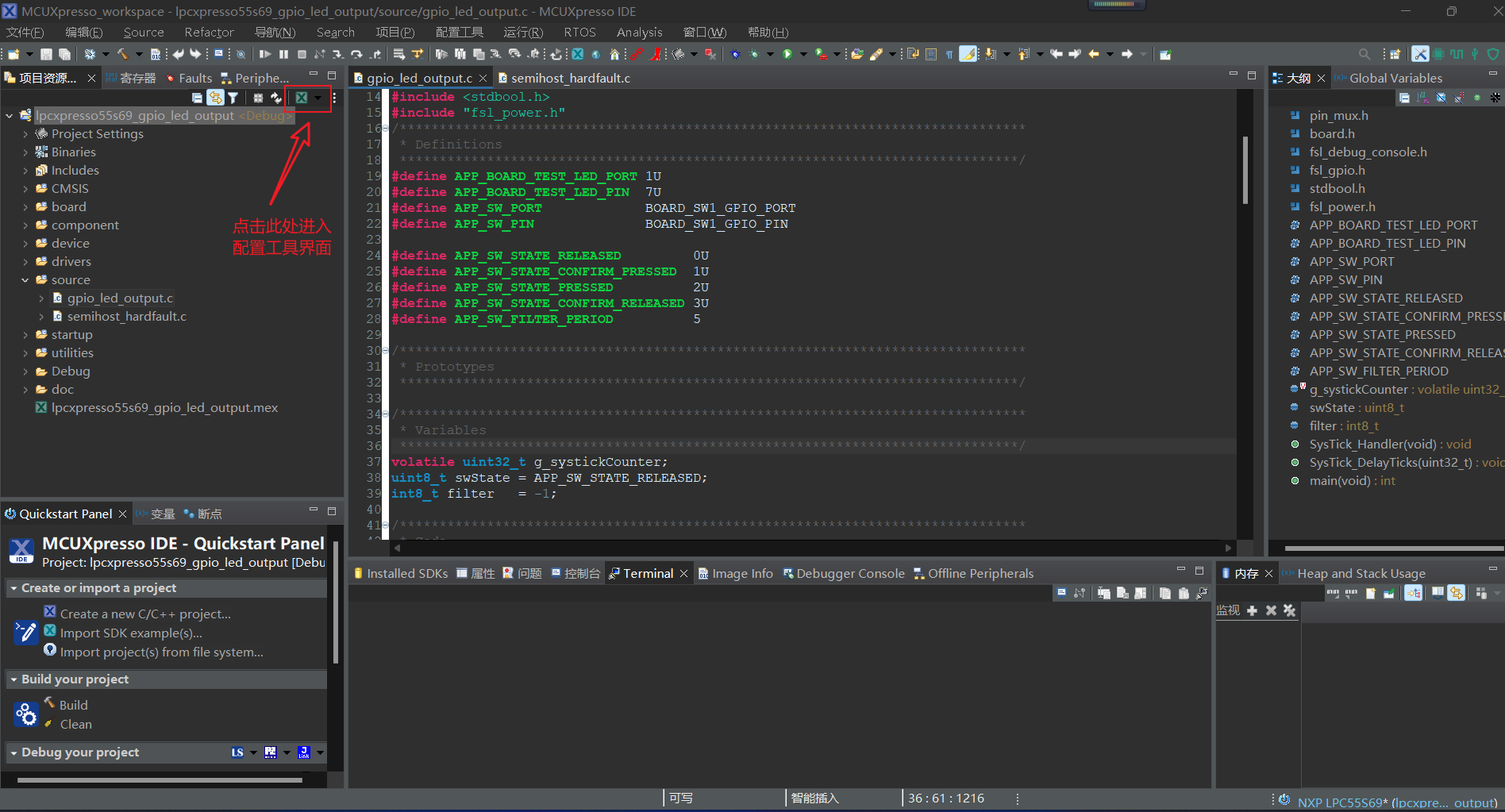This screenshot has width=1505, height=812.
Task: Toggle Link with Editor in project explorer
Action: pos(215,98)
